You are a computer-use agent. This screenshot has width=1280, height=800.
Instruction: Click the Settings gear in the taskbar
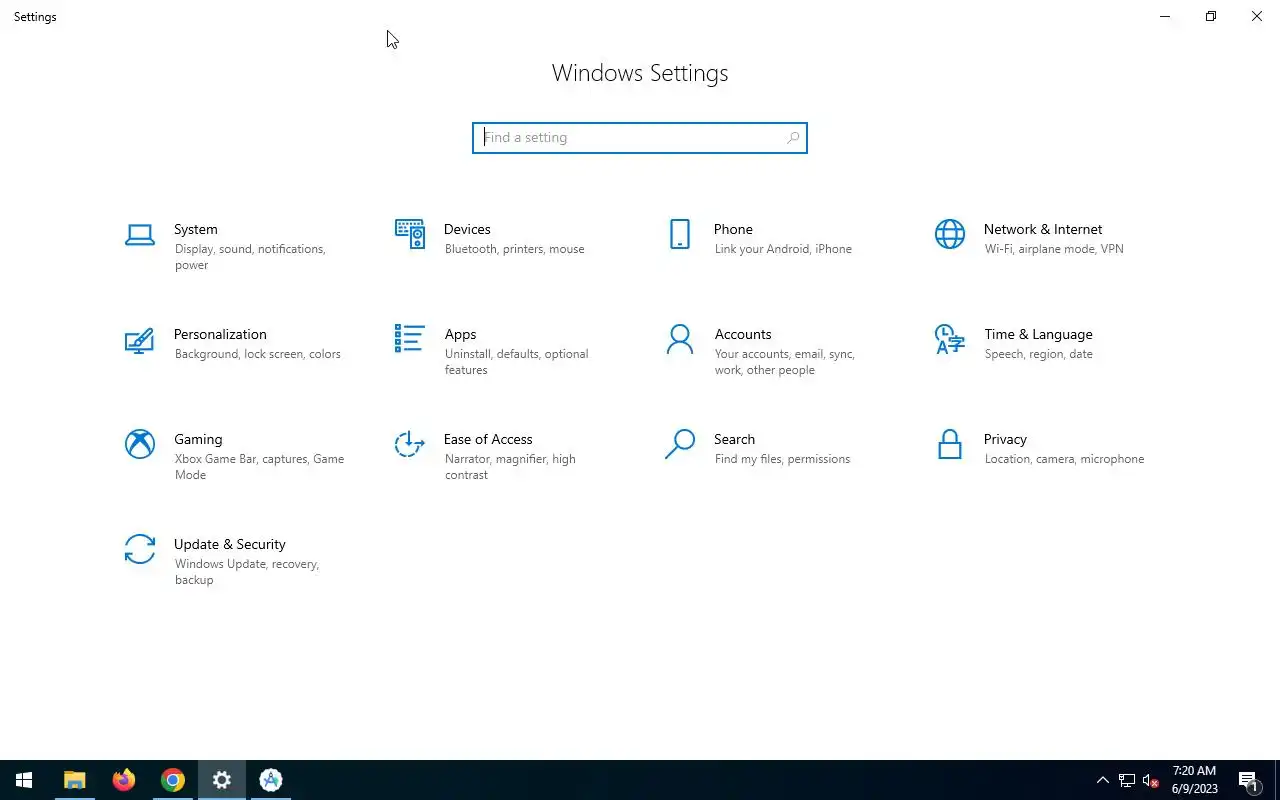click(x=222, y=780)
